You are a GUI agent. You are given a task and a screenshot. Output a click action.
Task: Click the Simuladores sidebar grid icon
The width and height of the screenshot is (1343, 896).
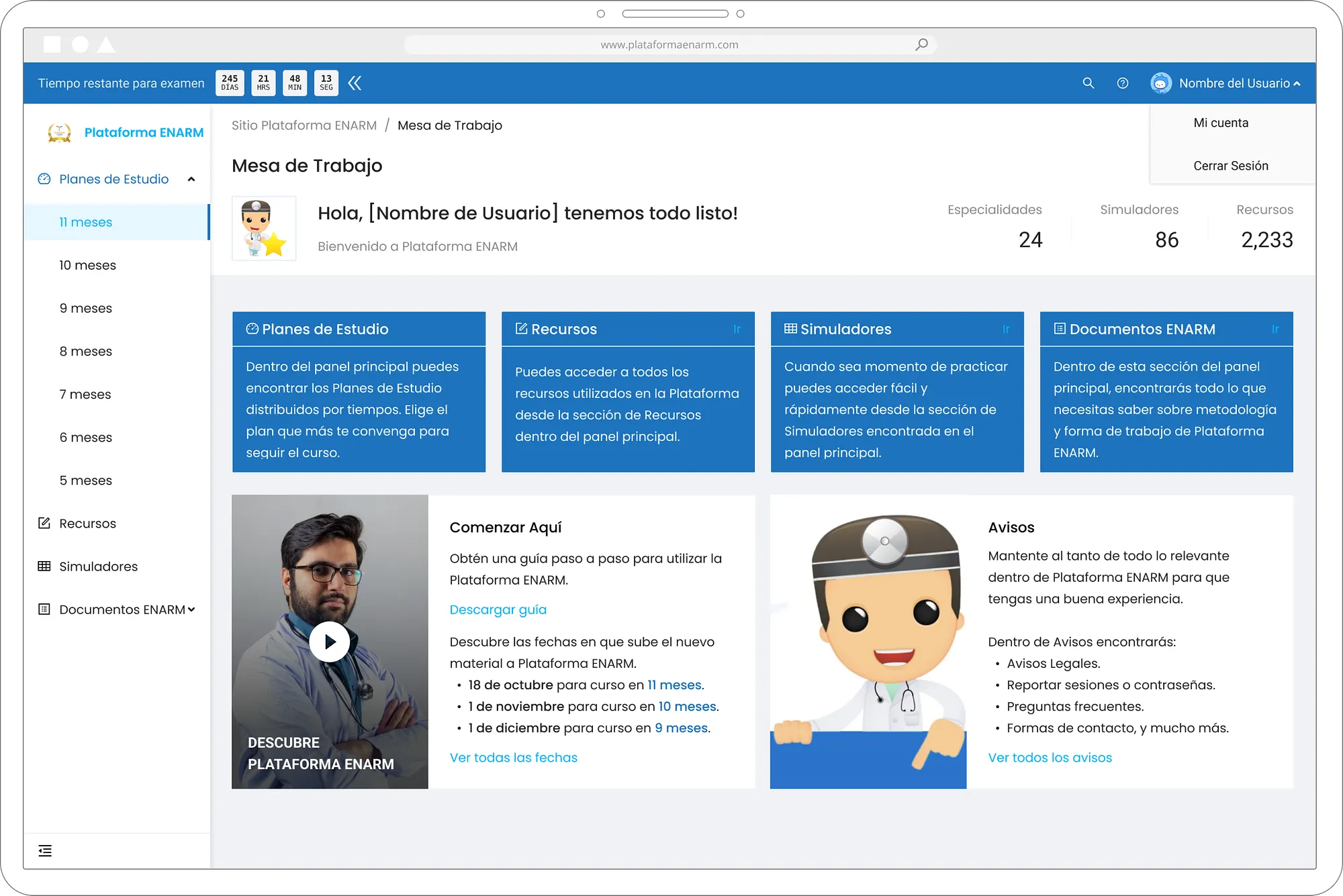pyautogui.click(x=44, y=566)
